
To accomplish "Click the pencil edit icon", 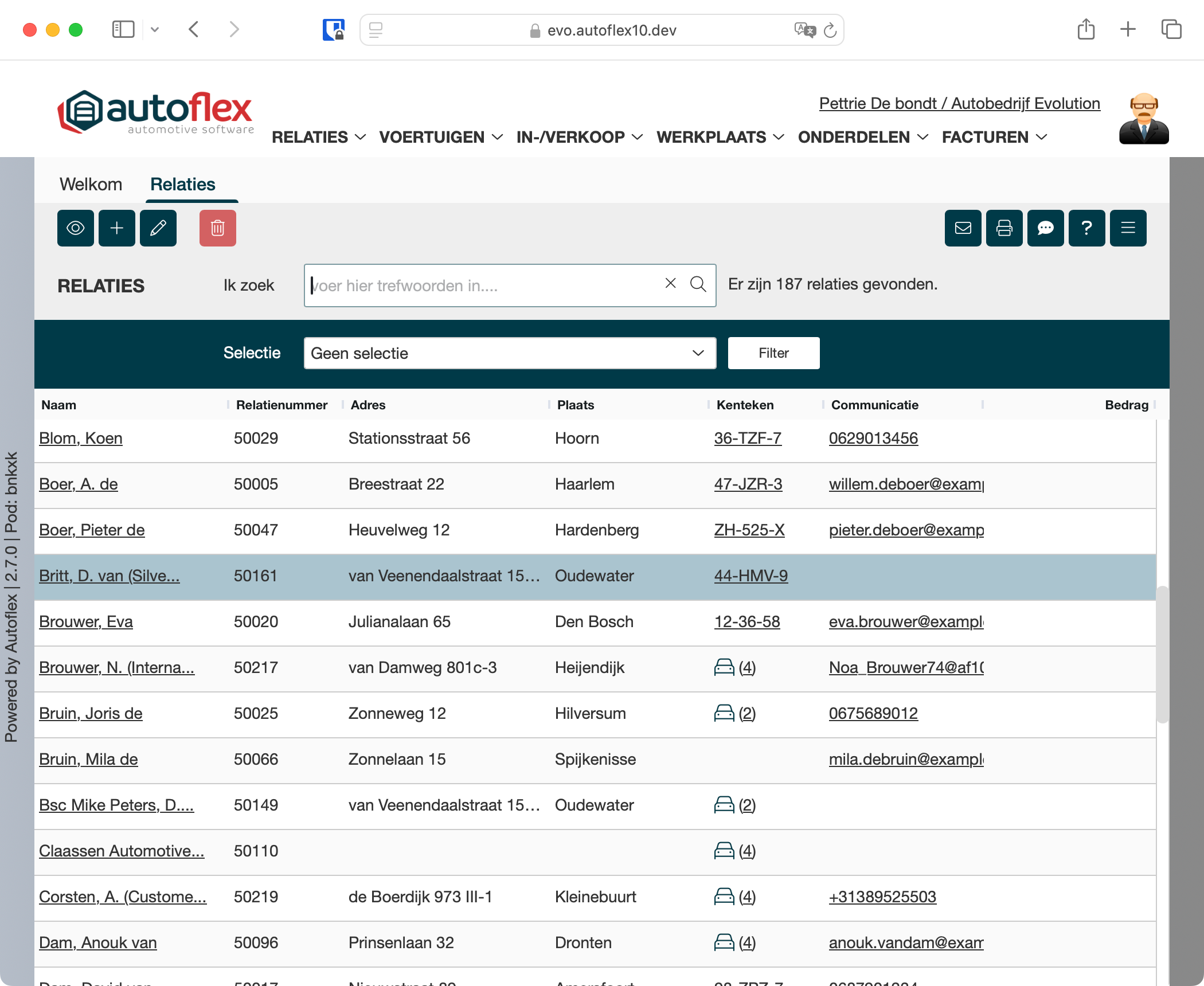I will (x=158, y=228).
